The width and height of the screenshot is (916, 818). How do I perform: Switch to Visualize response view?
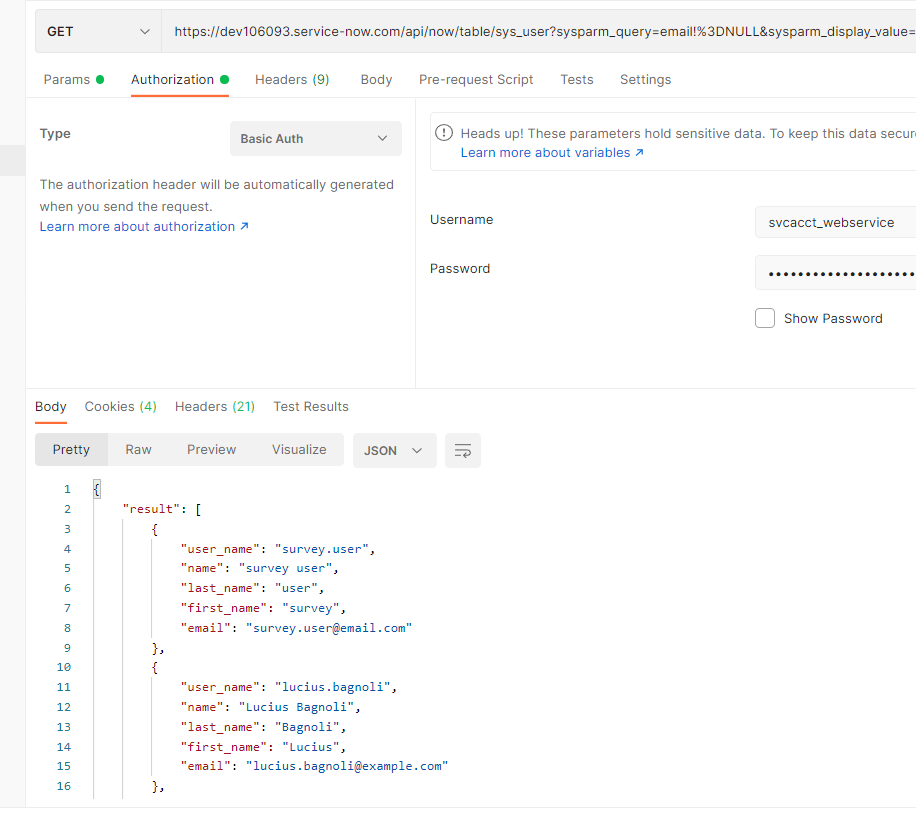click(299, 449)
